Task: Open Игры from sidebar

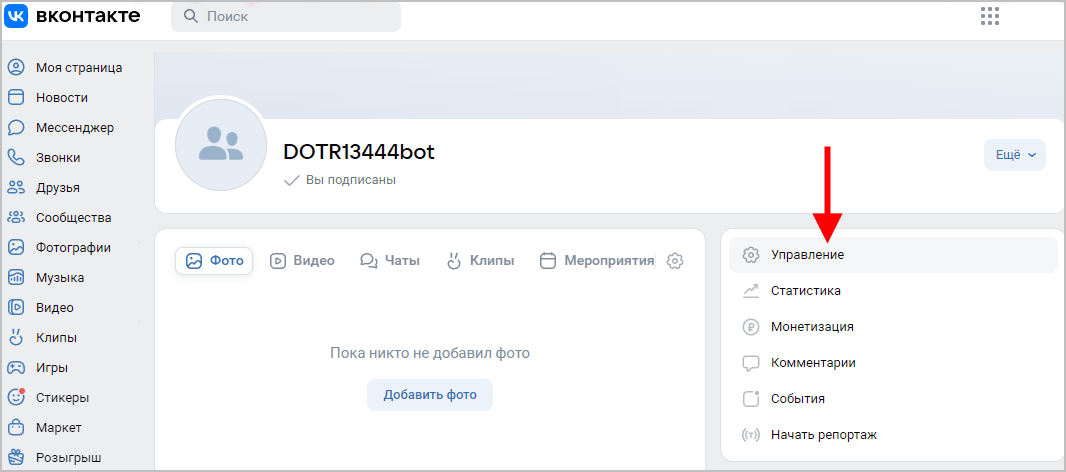Action: click(52, 368)
